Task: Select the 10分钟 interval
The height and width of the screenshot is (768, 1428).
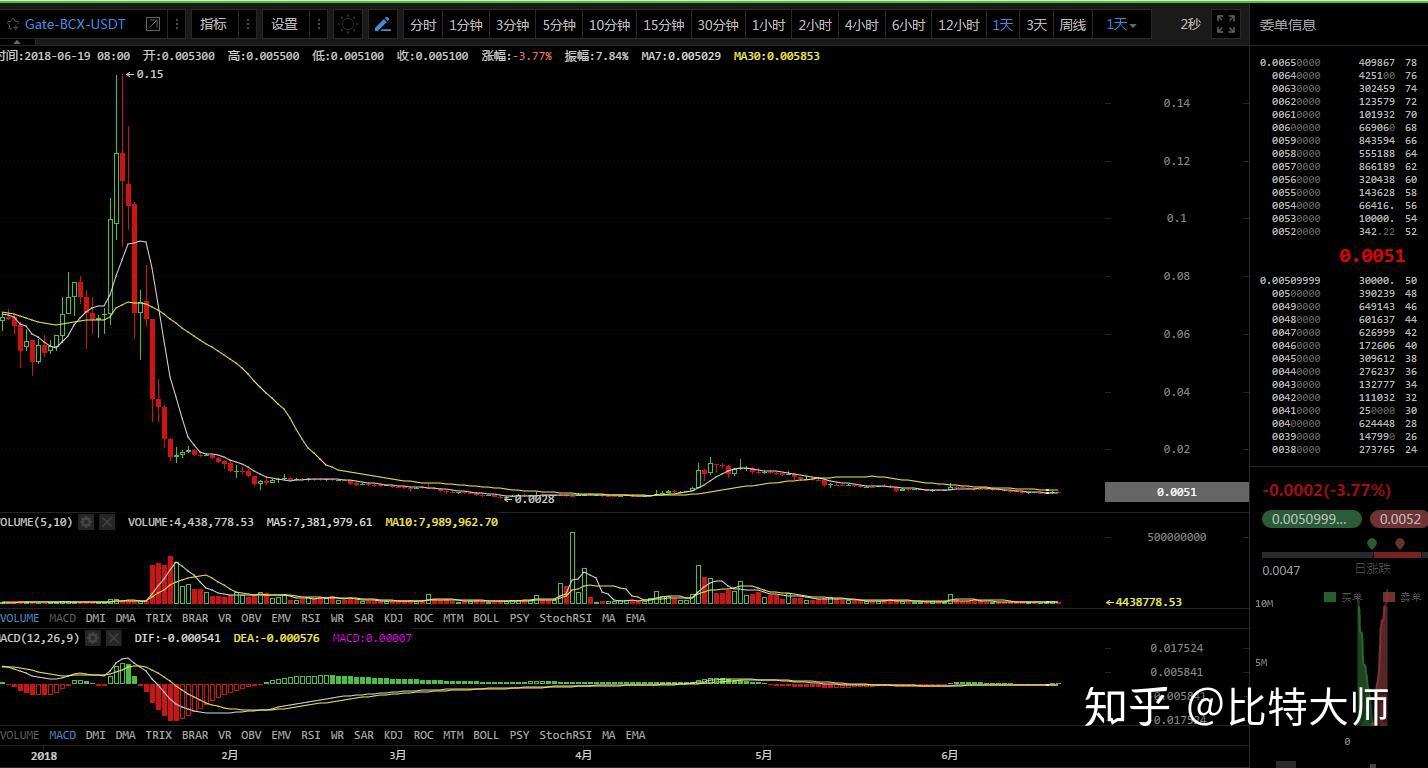Action: [609, 25]
